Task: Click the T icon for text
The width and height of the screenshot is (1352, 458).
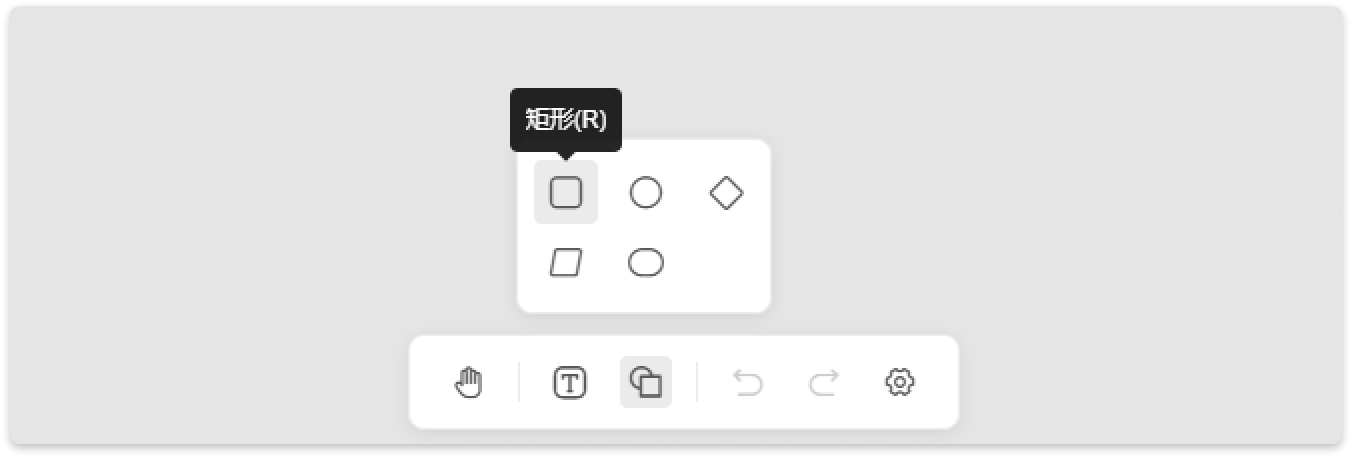Action: [570, 382]
